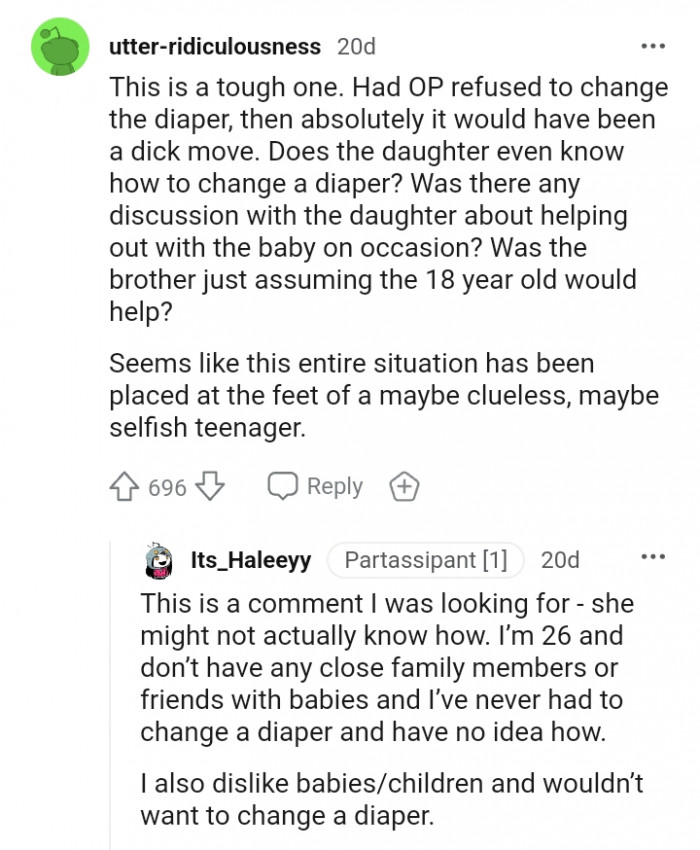700x850 pixels.
Task: Click utter-ridiculousness's avatar
Action: pos(58,46)
